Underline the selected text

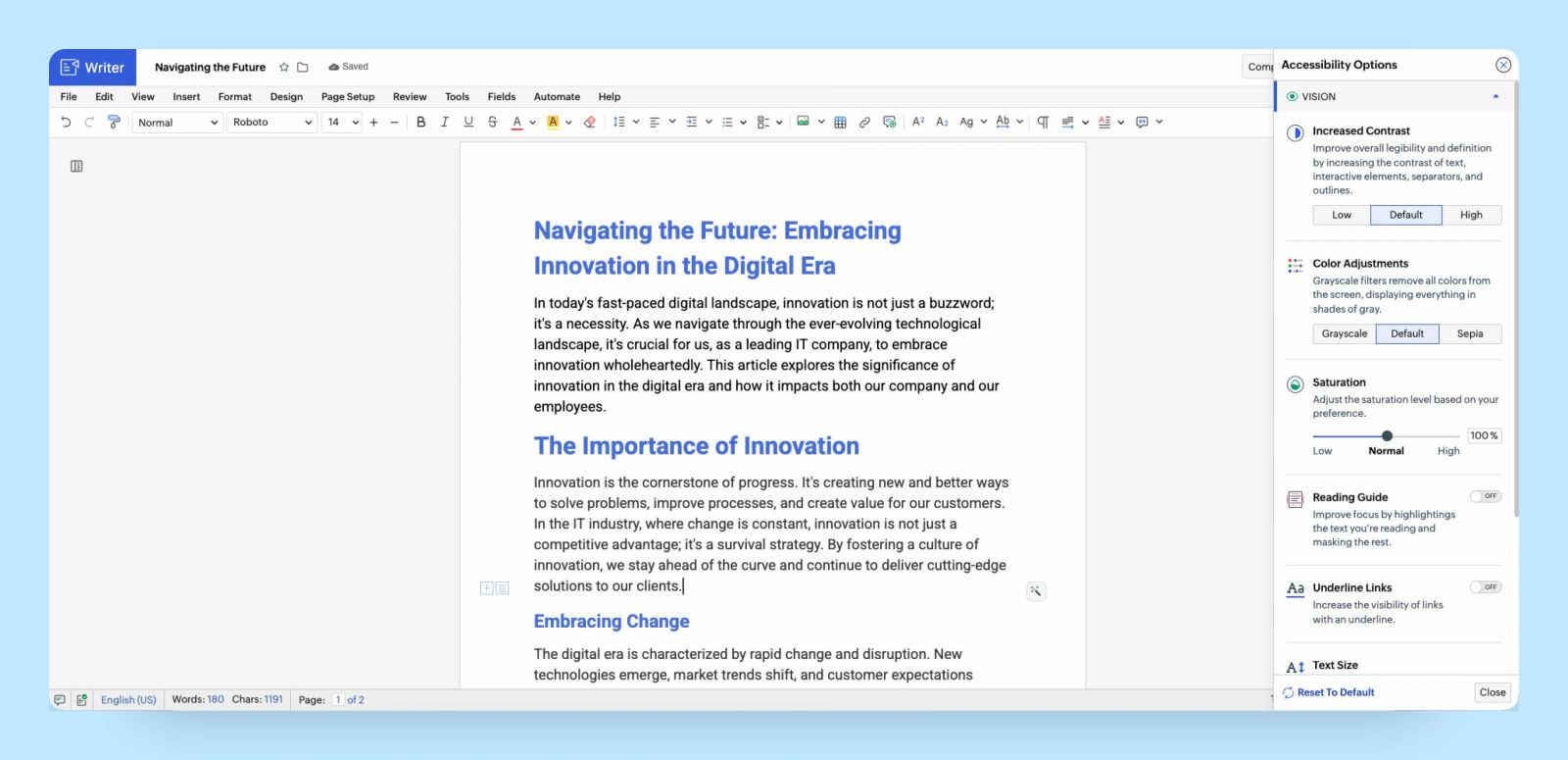coord(467,122)
